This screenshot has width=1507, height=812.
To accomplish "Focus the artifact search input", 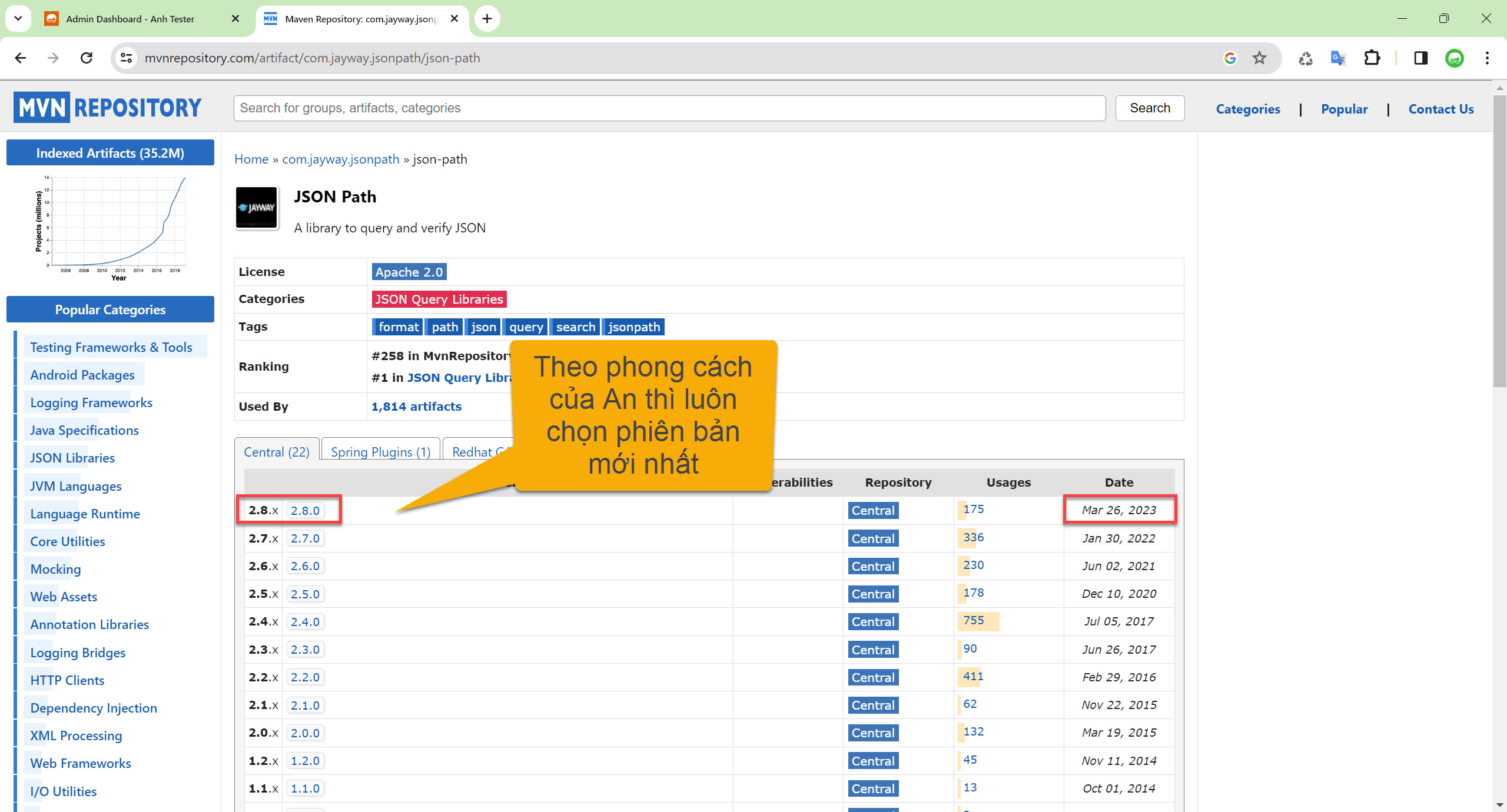I will [669, 108].
